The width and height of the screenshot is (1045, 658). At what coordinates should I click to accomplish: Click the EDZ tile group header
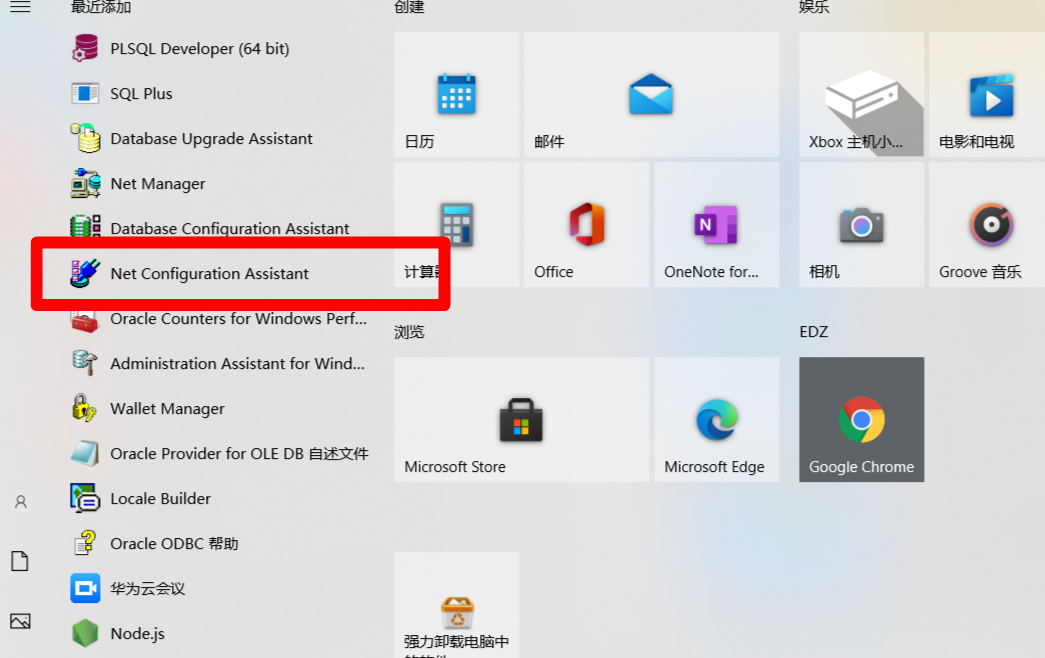click(814, 332)
